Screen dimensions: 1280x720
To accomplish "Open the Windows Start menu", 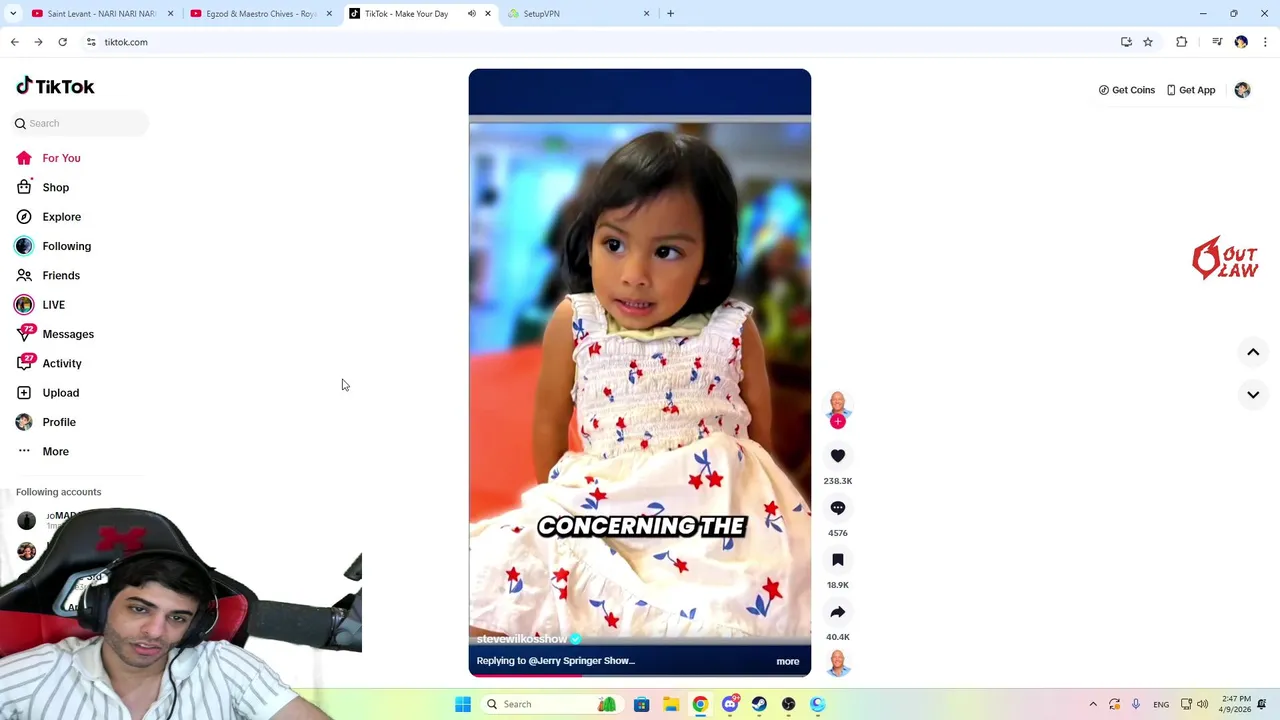I will point(463,704).
